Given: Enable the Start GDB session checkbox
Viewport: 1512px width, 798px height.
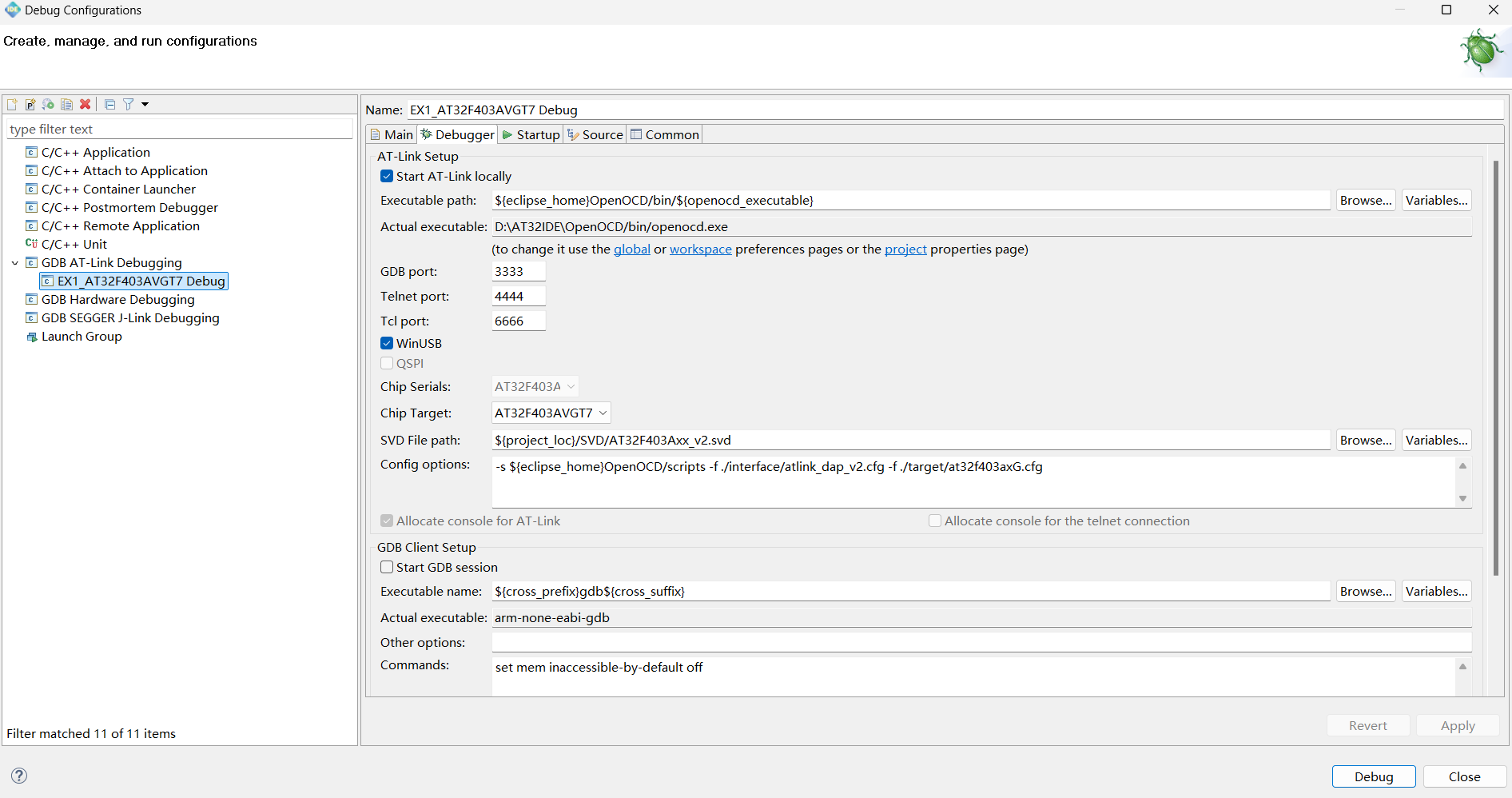Looking at the screenshot, I should pos(387,567).
